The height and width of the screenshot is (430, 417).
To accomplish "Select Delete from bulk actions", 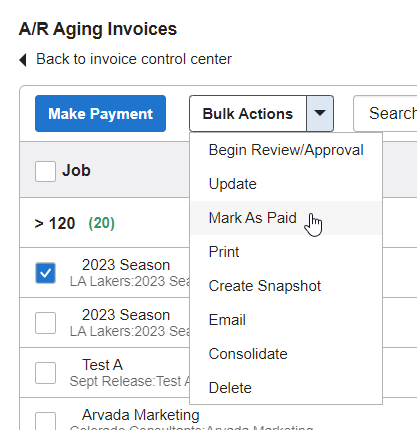I will tap(286, 388).
